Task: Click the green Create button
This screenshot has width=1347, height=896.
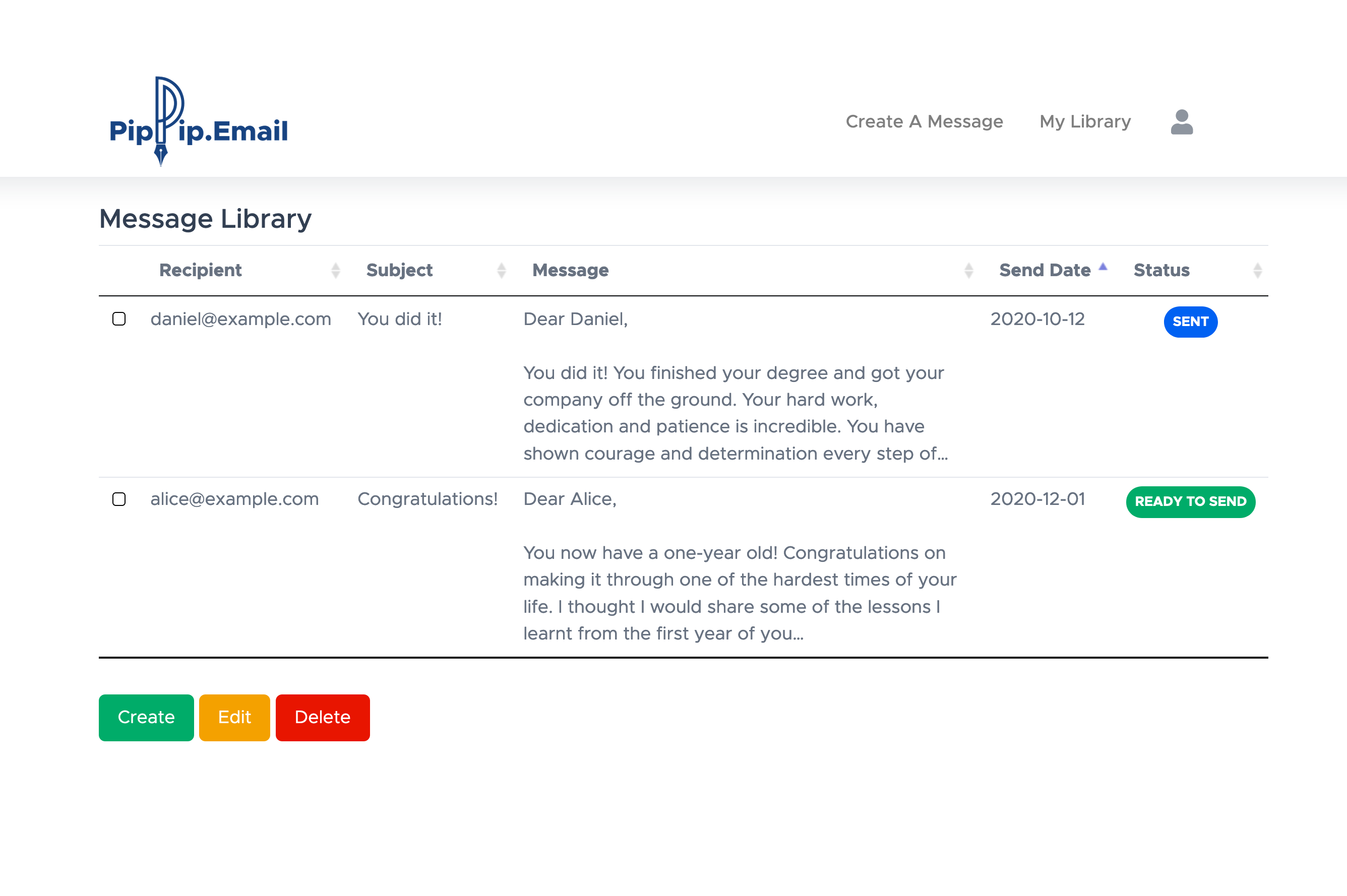Action: 146,717
